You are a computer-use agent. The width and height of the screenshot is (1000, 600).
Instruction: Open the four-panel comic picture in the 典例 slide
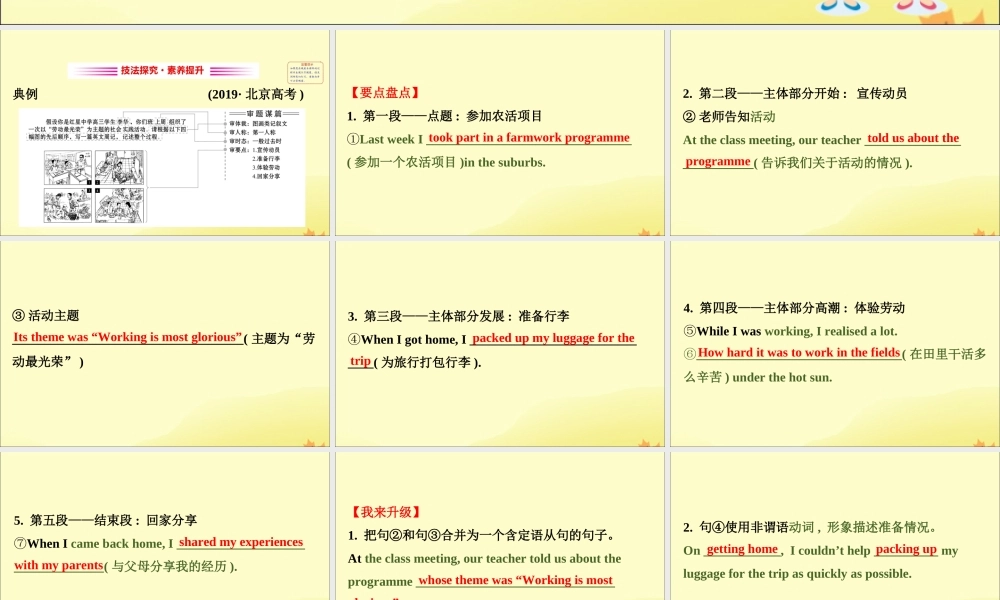click(x=94, y=186)
